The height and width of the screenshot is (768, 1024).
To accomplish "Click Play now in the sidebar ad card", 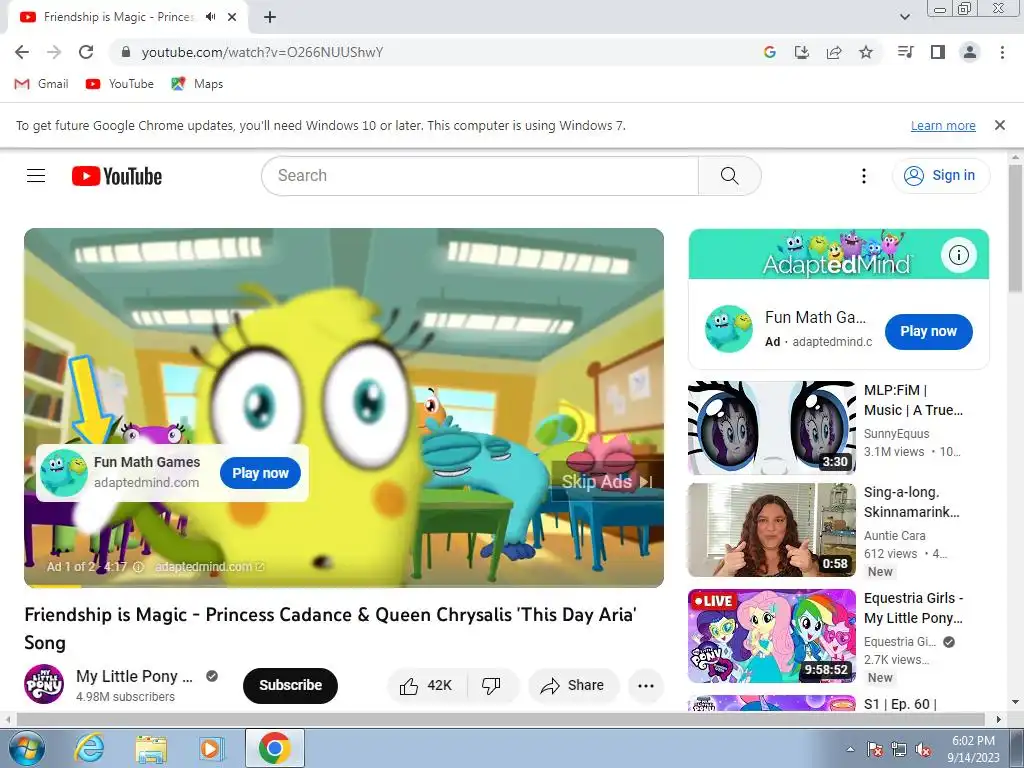I will [928, 332].
